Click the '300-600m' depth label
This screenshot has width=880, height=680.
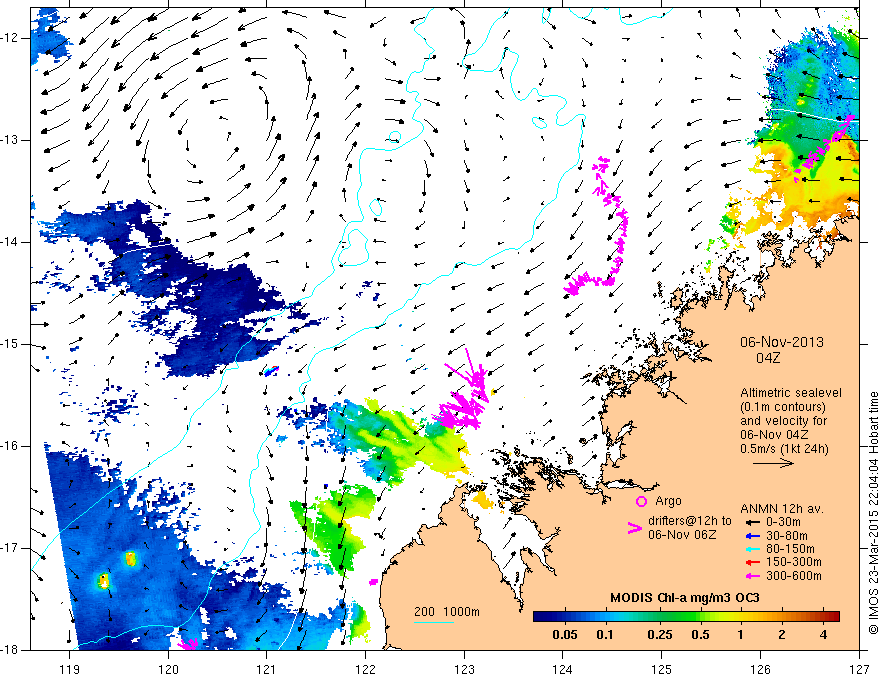pos(794,576)
